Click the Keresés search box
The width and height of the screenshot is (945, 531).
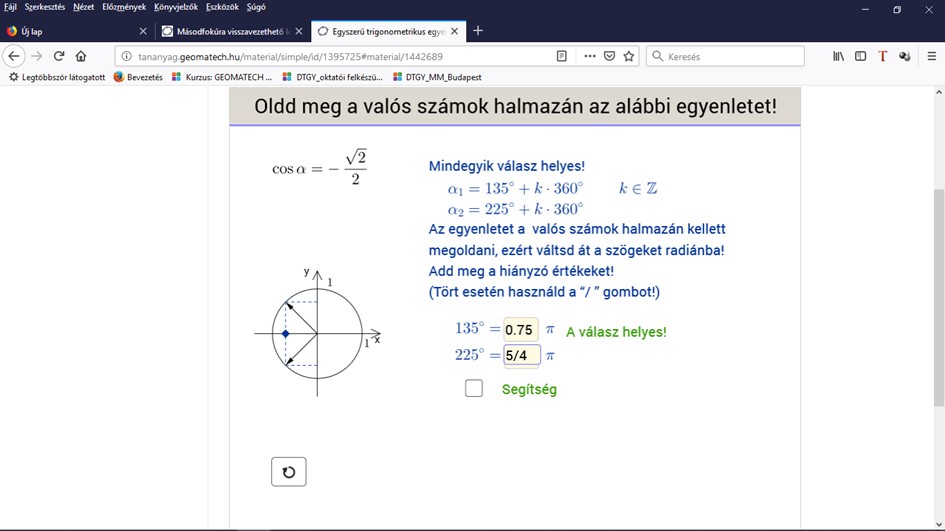(725, 56)
